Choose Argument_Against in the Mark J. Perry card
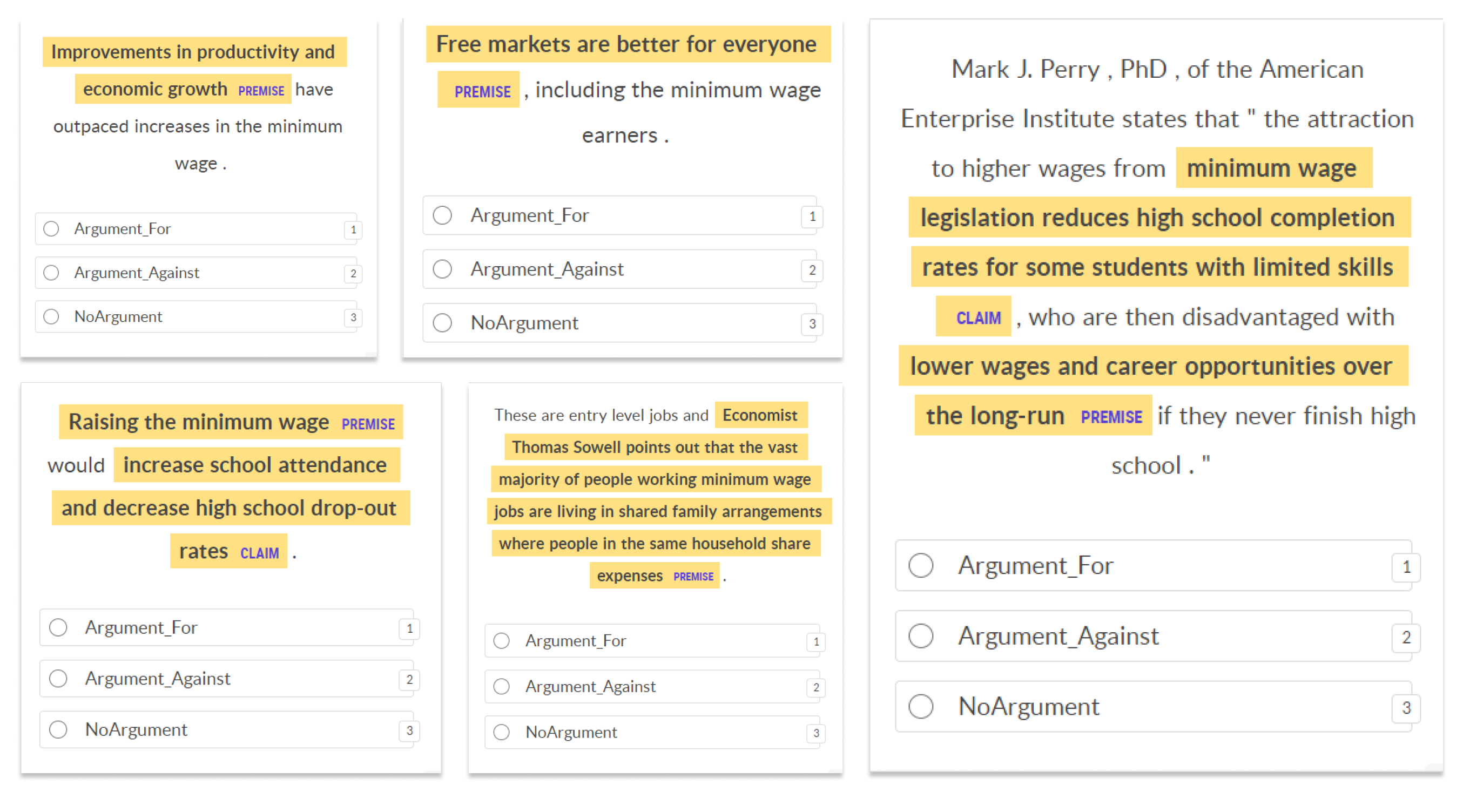Screen dimensions: 1470x812 (x=1154, y=635)
